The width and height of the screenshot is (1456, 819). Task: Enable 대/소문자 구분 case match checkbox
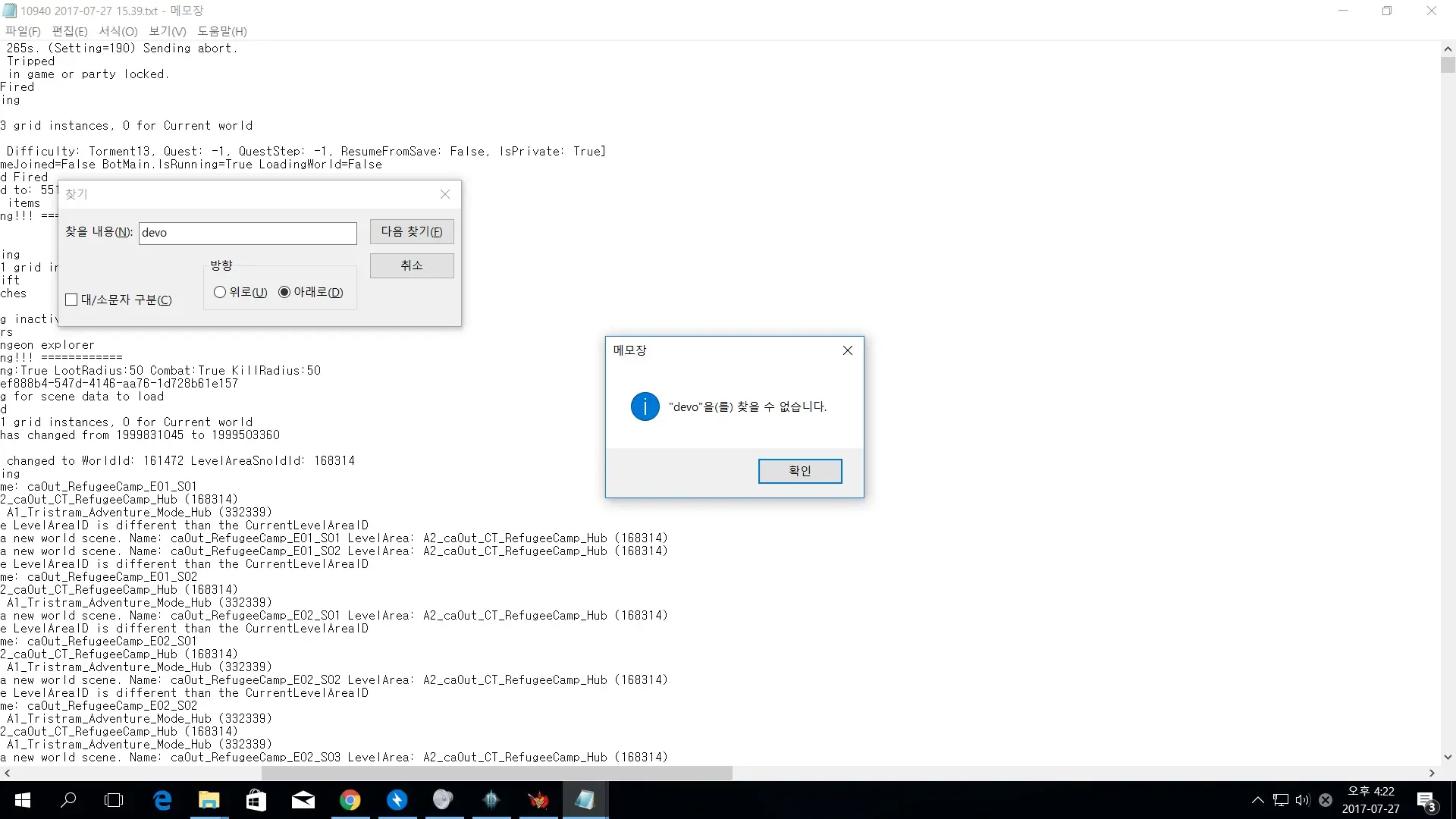tap(71, 300)
